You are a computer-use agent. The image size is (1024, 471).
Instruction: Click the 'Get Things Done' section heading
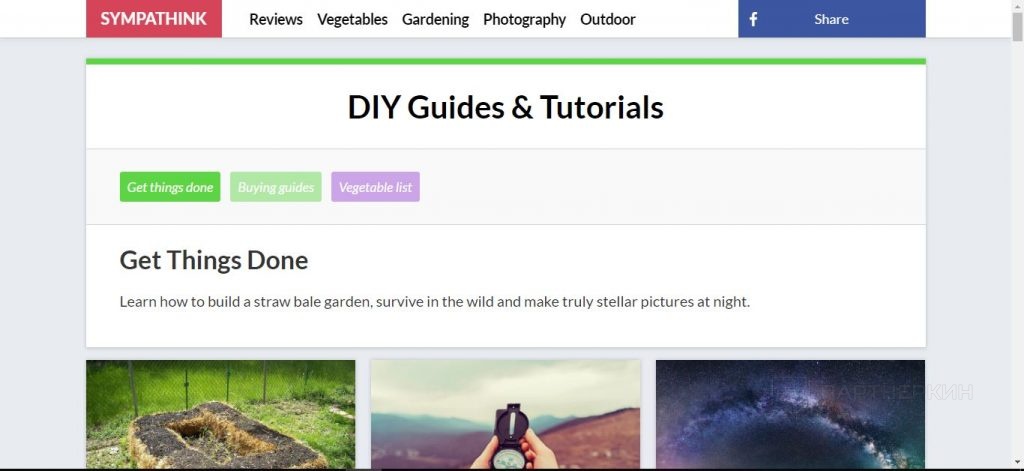pyautogui.click(x=214, y=260)
